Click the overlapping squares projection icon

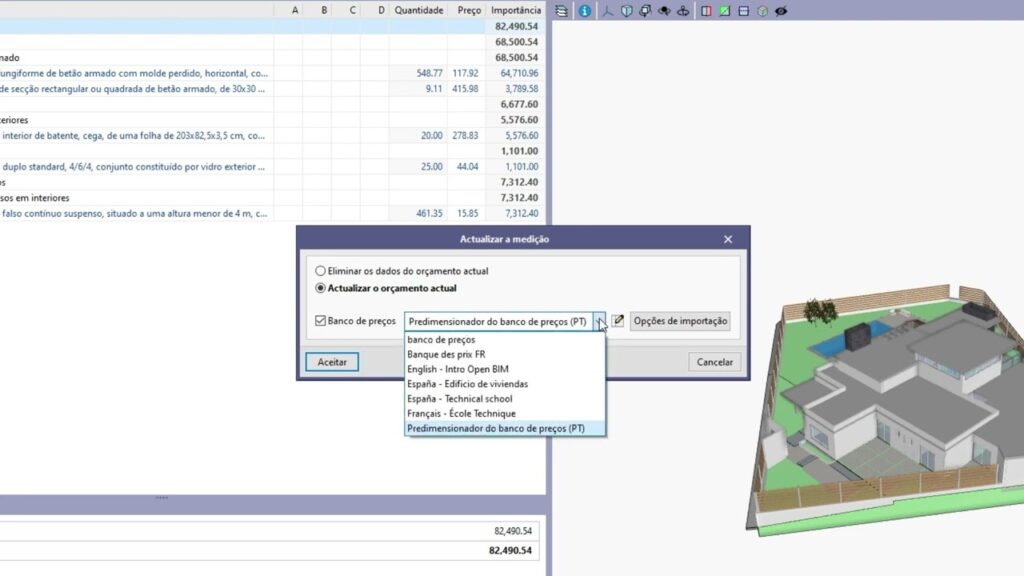(645, 11)
